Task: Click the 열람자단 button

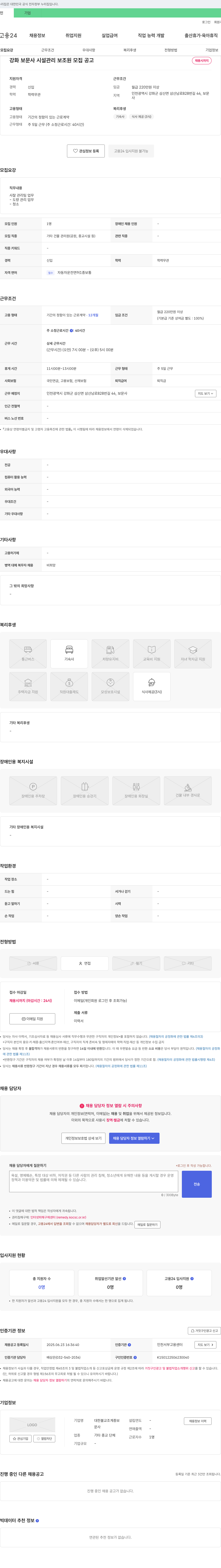Action: (44, 1438)
